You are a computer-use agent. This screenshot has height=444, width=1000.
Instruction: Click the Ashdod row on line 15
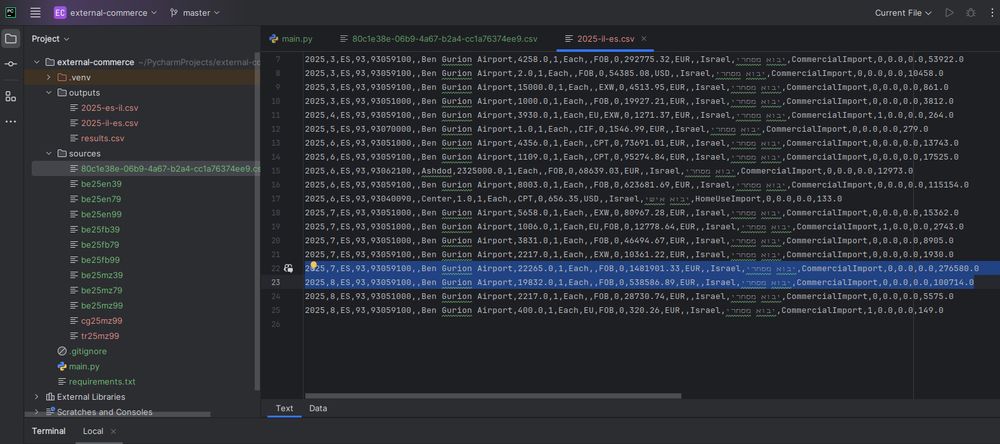tap(609, 171)
